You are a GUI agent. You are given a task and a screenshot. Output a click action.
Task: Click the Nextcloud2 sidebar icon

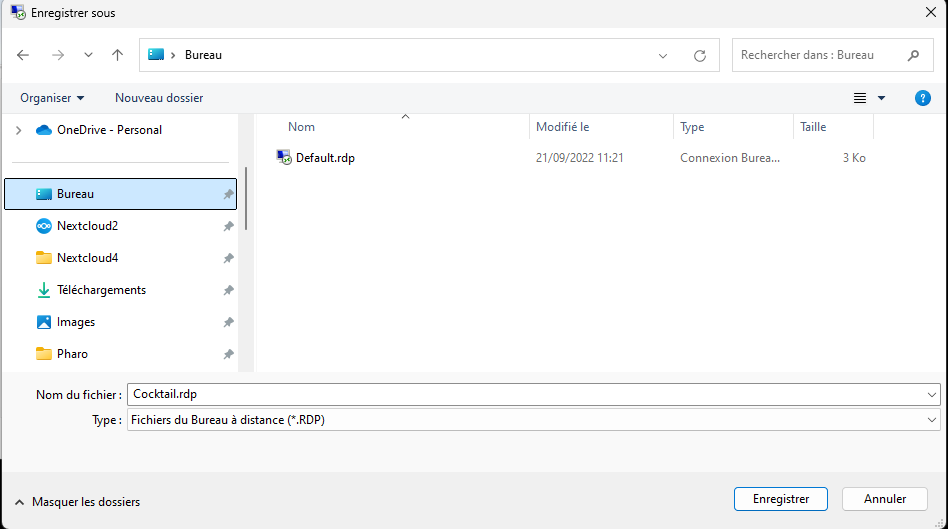coord(44,226)
